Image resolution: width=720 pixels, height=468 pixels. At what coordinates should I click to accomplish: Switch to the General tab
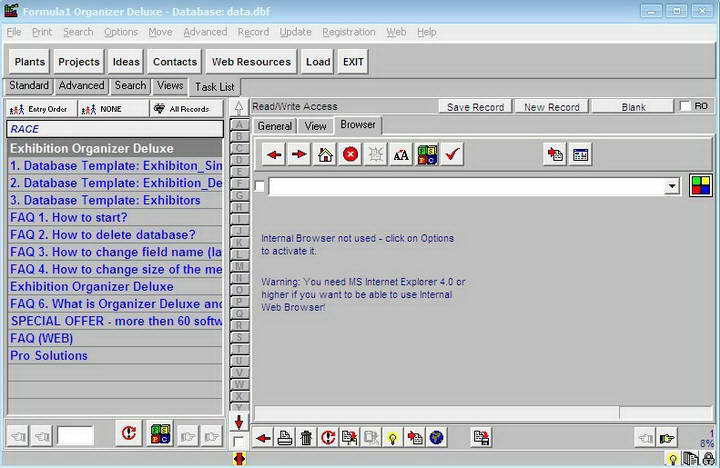275,126
